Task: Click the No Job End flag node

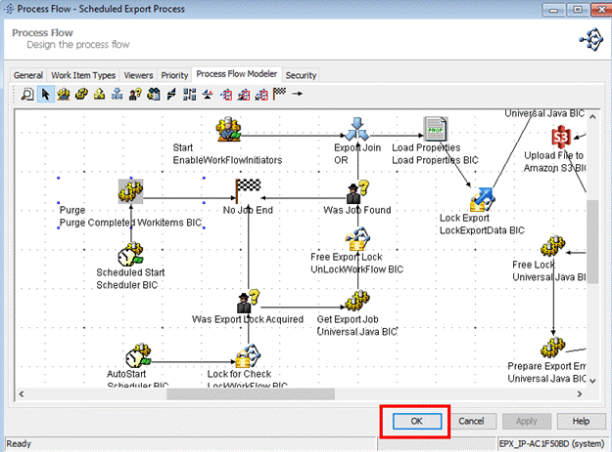Action: click(246, 188)
